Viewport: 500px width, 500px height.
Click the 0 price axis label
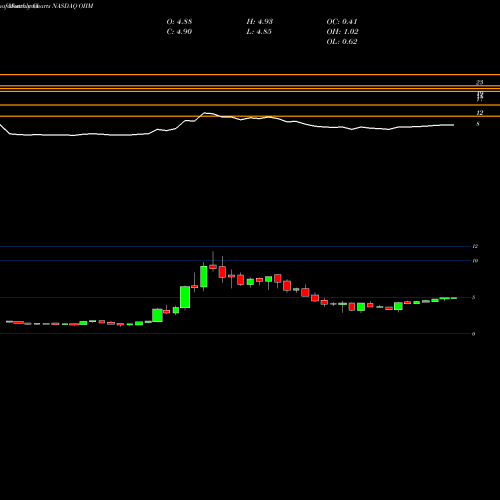click(474, 334)
